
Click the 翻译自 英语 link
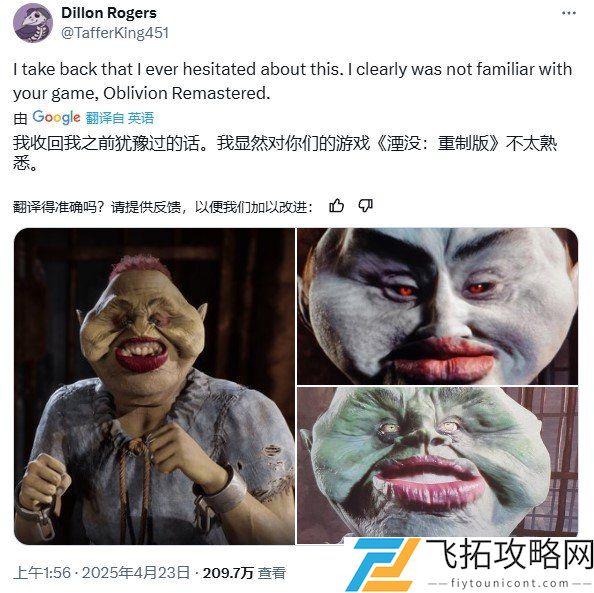click(x=120, y=118)
